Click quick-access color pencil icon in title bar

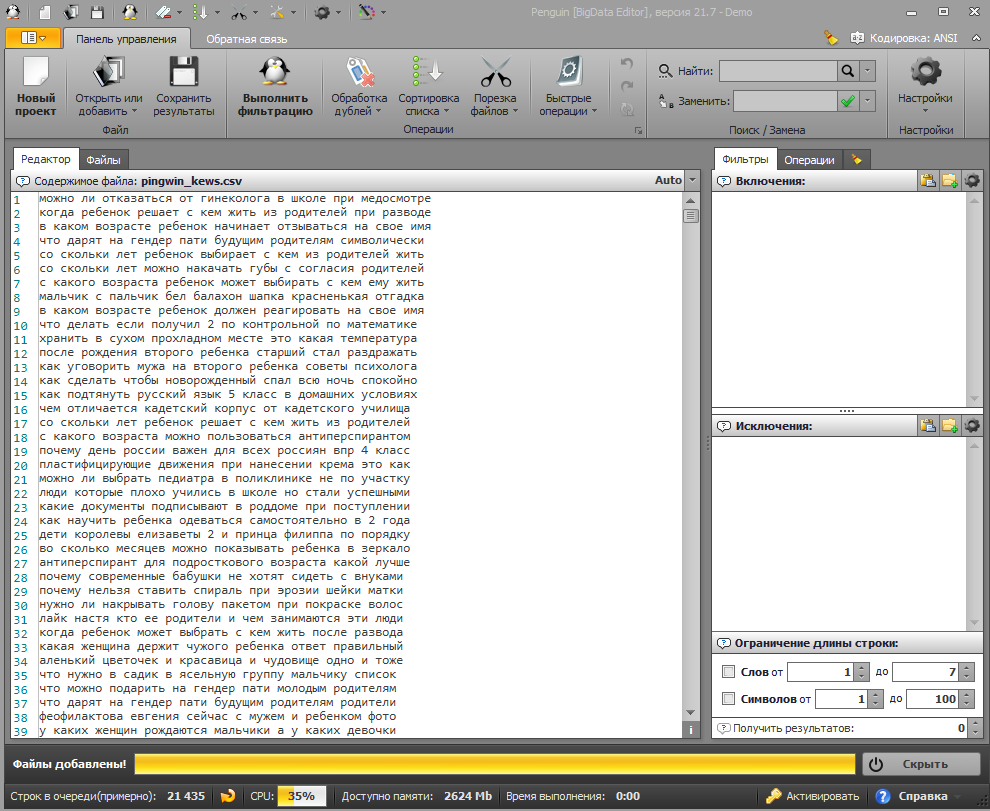366,11
